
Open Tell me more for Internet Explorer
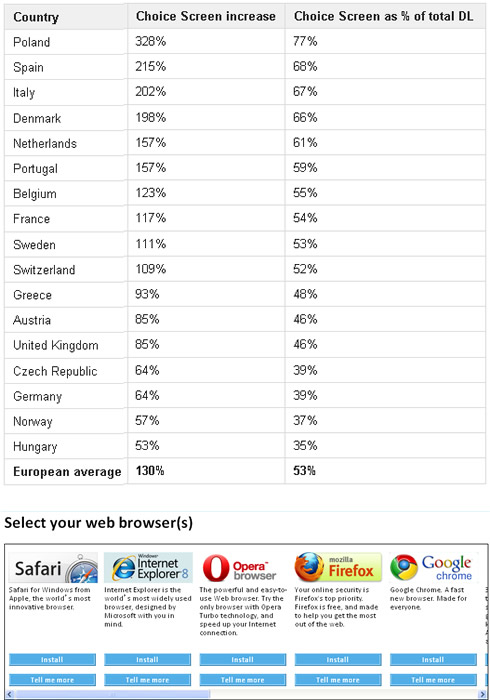click(148, 680)
